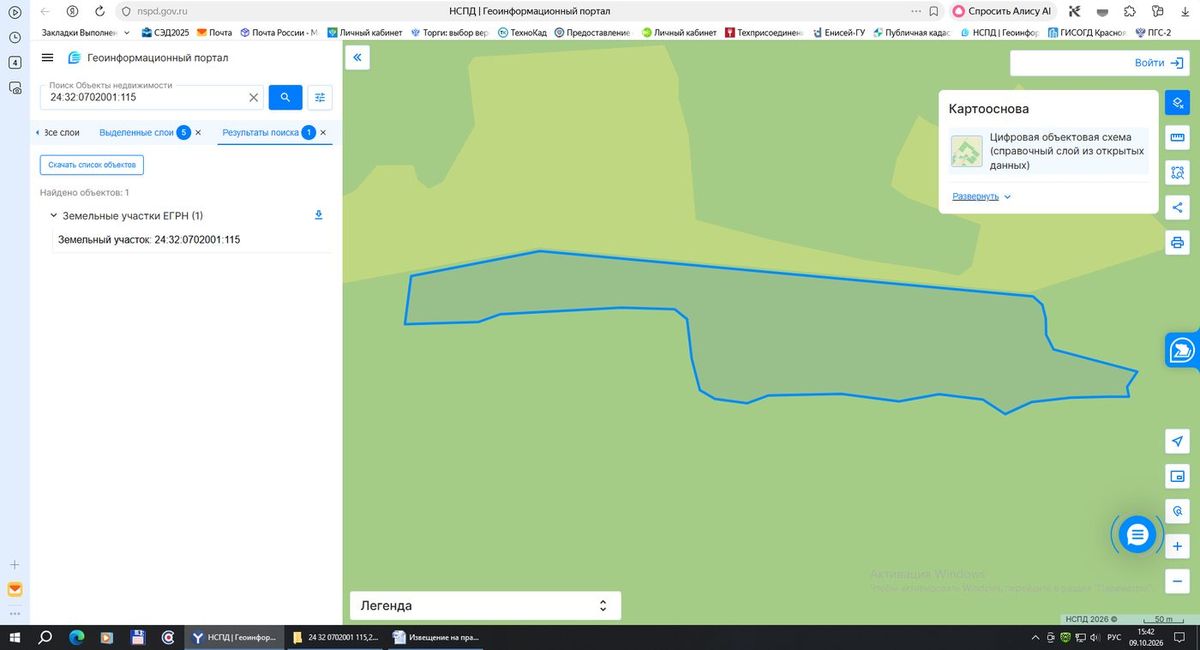
Task: Click the blue search magnifier button
Action: pos(285,97)
